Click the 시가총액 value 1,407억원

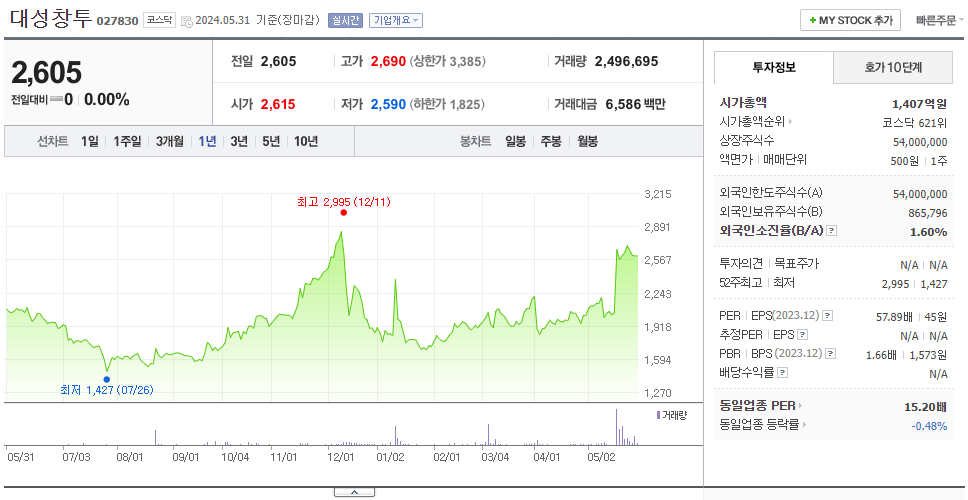[x=920, y=104]
